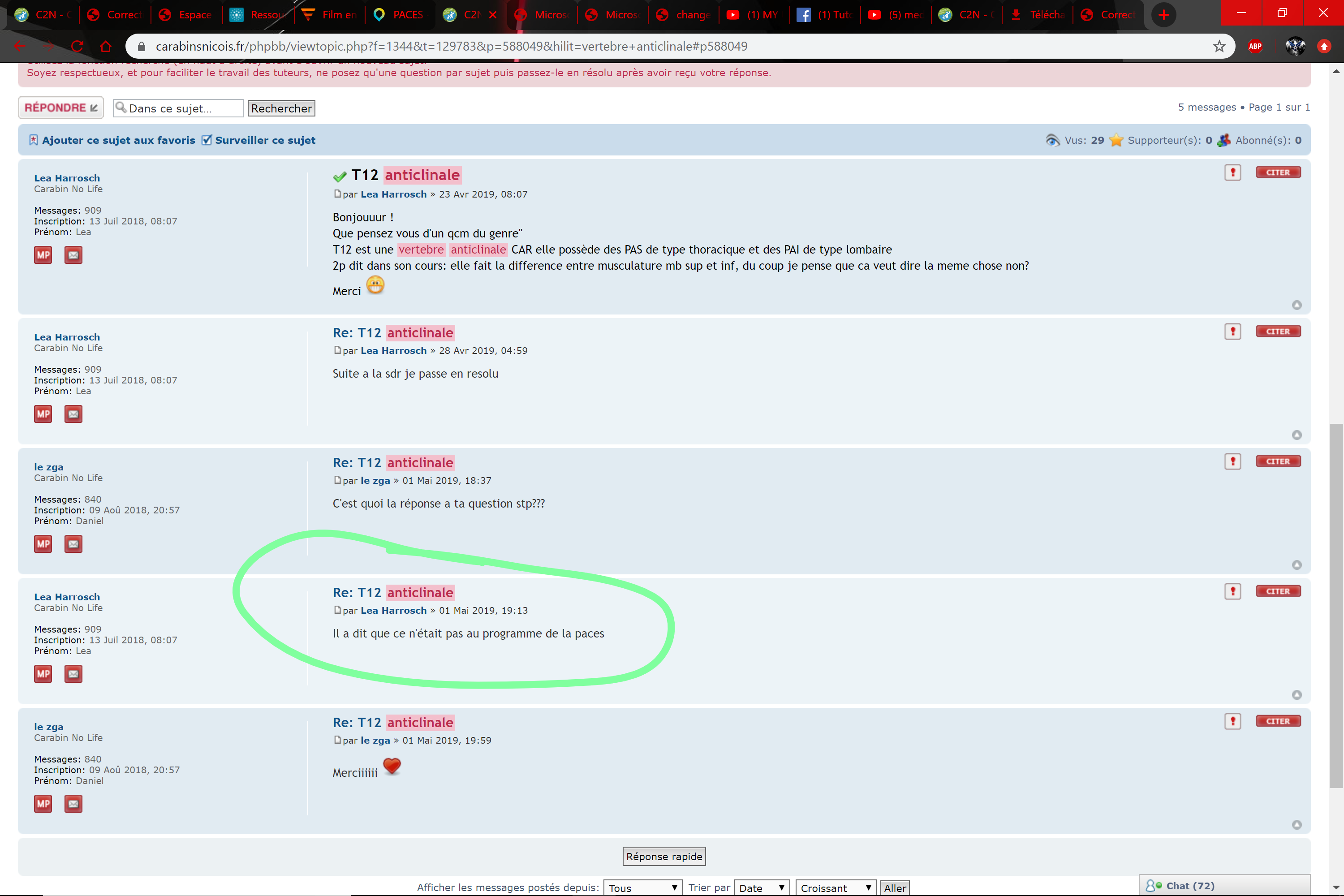Click the page vertical scrollbar thumb
The image size is (1344, 896).
click(x=1336, y=606)
